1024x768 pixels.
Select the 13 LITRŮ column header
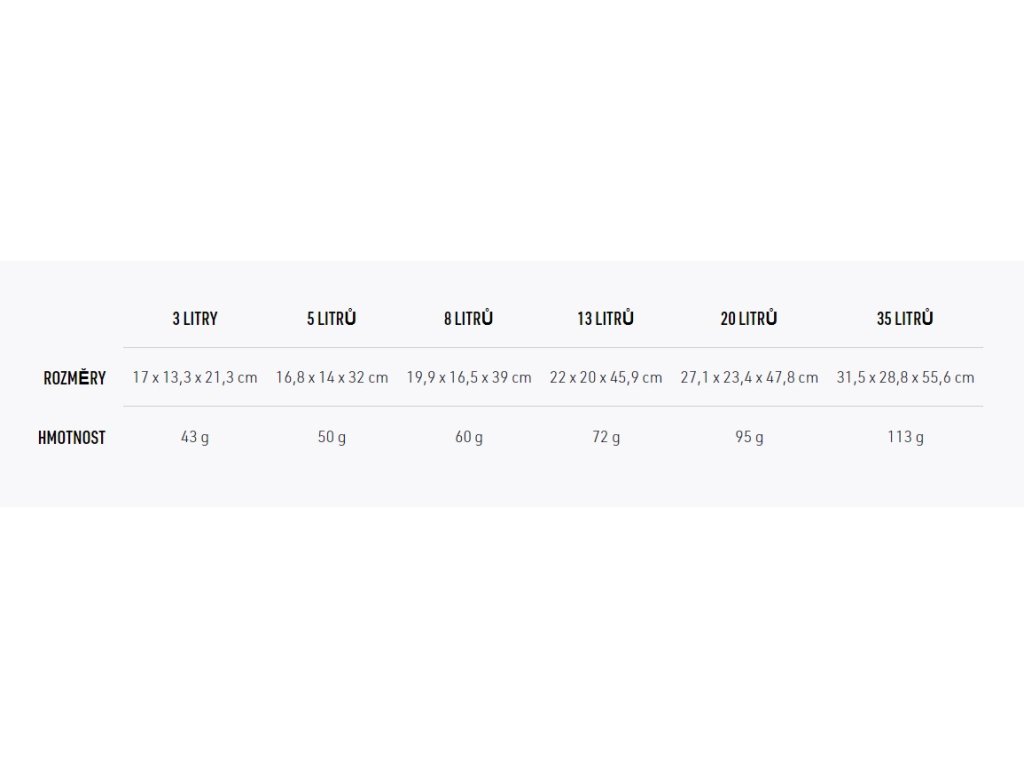click(x=605, y=318)
